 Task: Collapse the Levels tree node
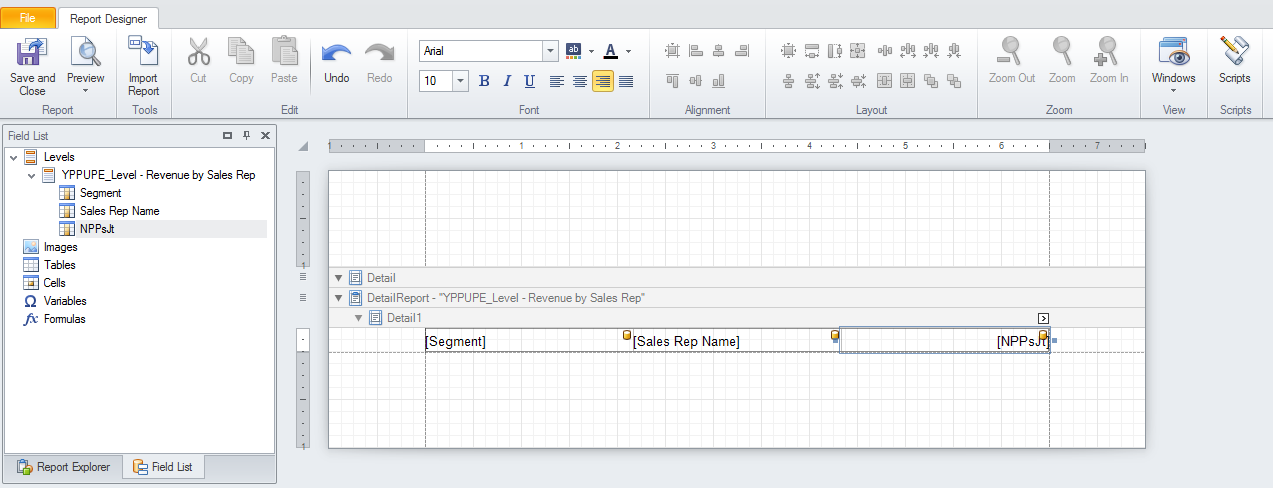click(13, 157)
